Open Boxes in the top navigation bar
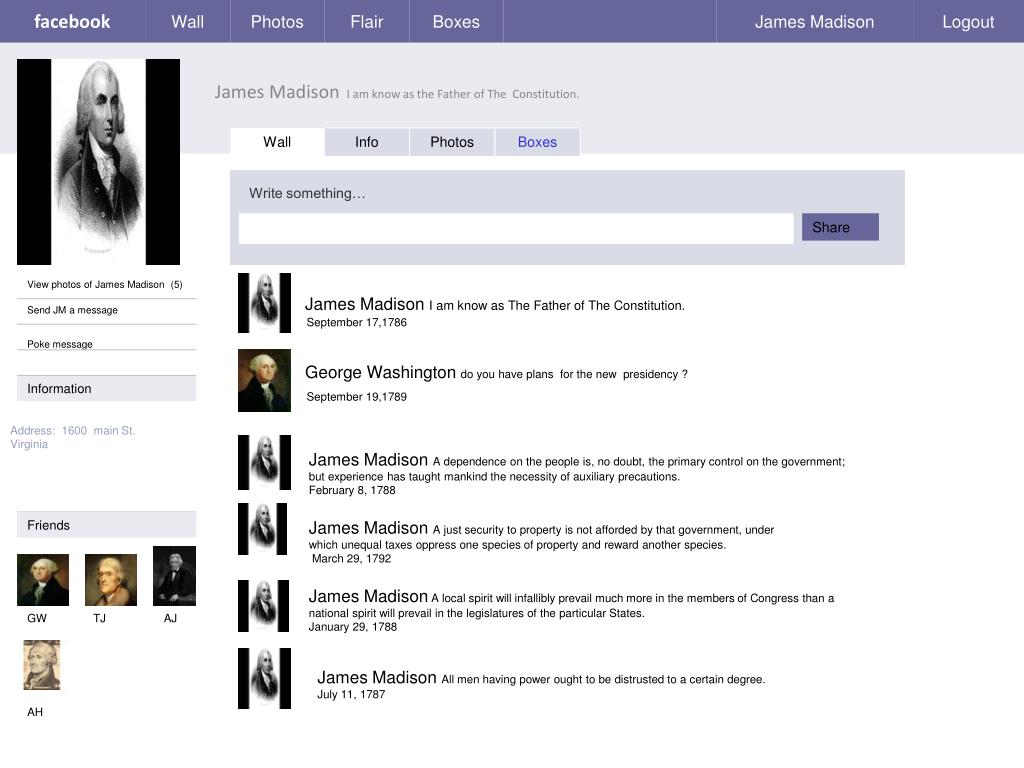The height and width of the screenshot is (768, 1024). (x=456, y=22)
